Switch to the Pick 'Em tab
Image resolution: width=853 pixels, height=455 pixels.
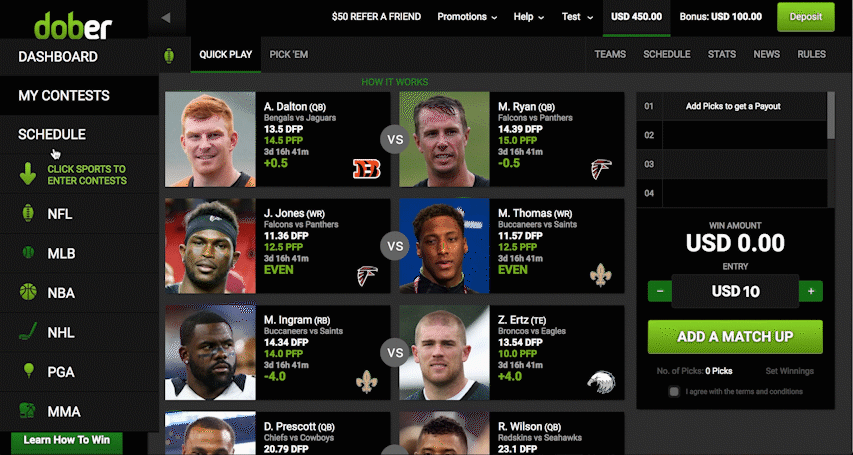[288, 54]
